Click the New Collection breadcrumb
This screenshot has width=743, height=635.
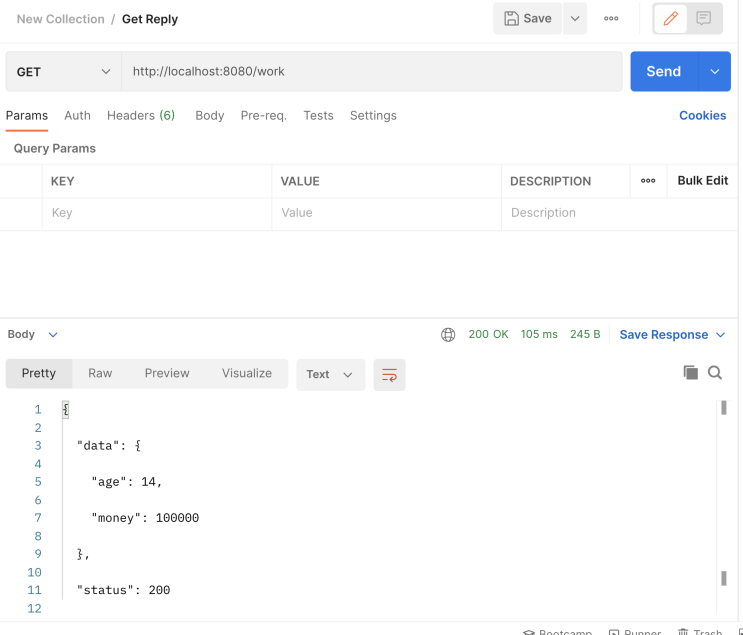click(x=61, y=19)
